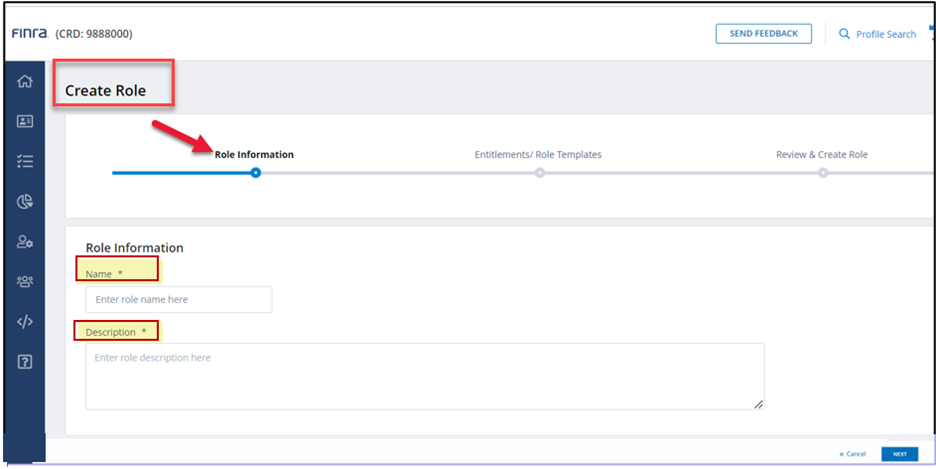The height and width of the screenshot is (469, 936).
Task: Open the checklist icon in sidebar
Action: point(25,161)
